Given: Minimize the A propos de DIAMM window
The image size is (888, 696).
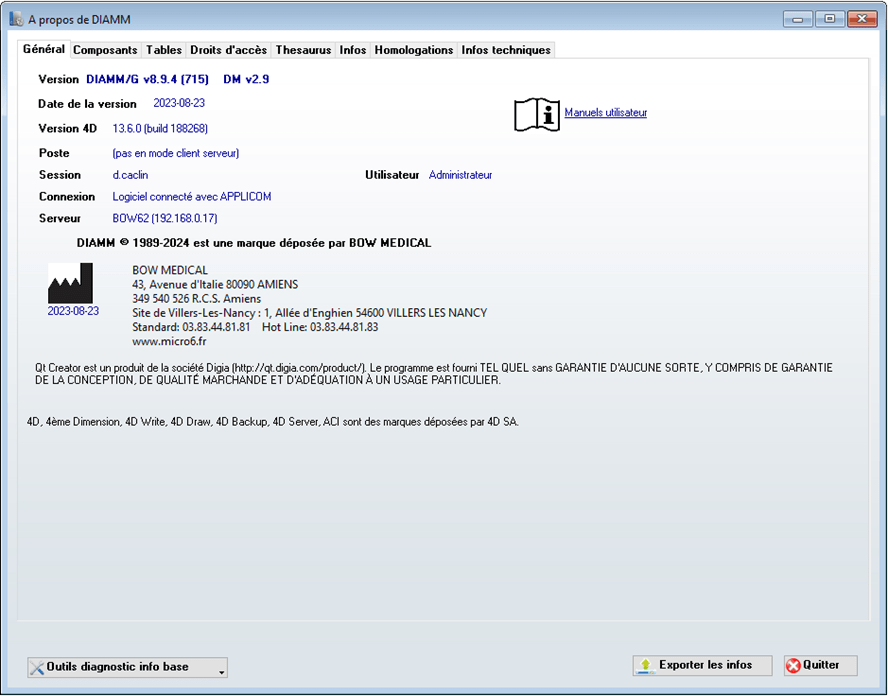Looking at the screenshot, I should [x=799, y=19].
